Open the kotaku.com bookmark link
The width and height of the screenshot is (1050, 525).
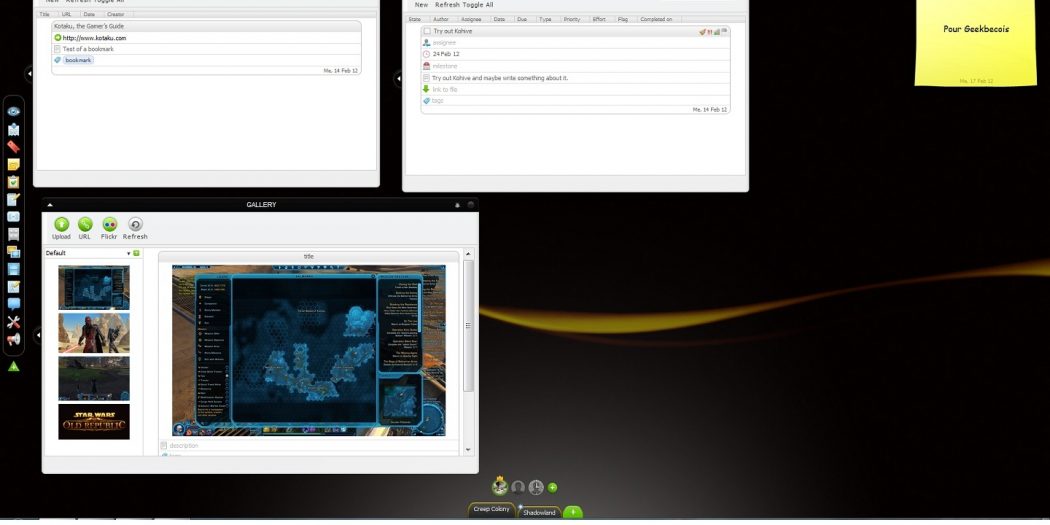95,38
